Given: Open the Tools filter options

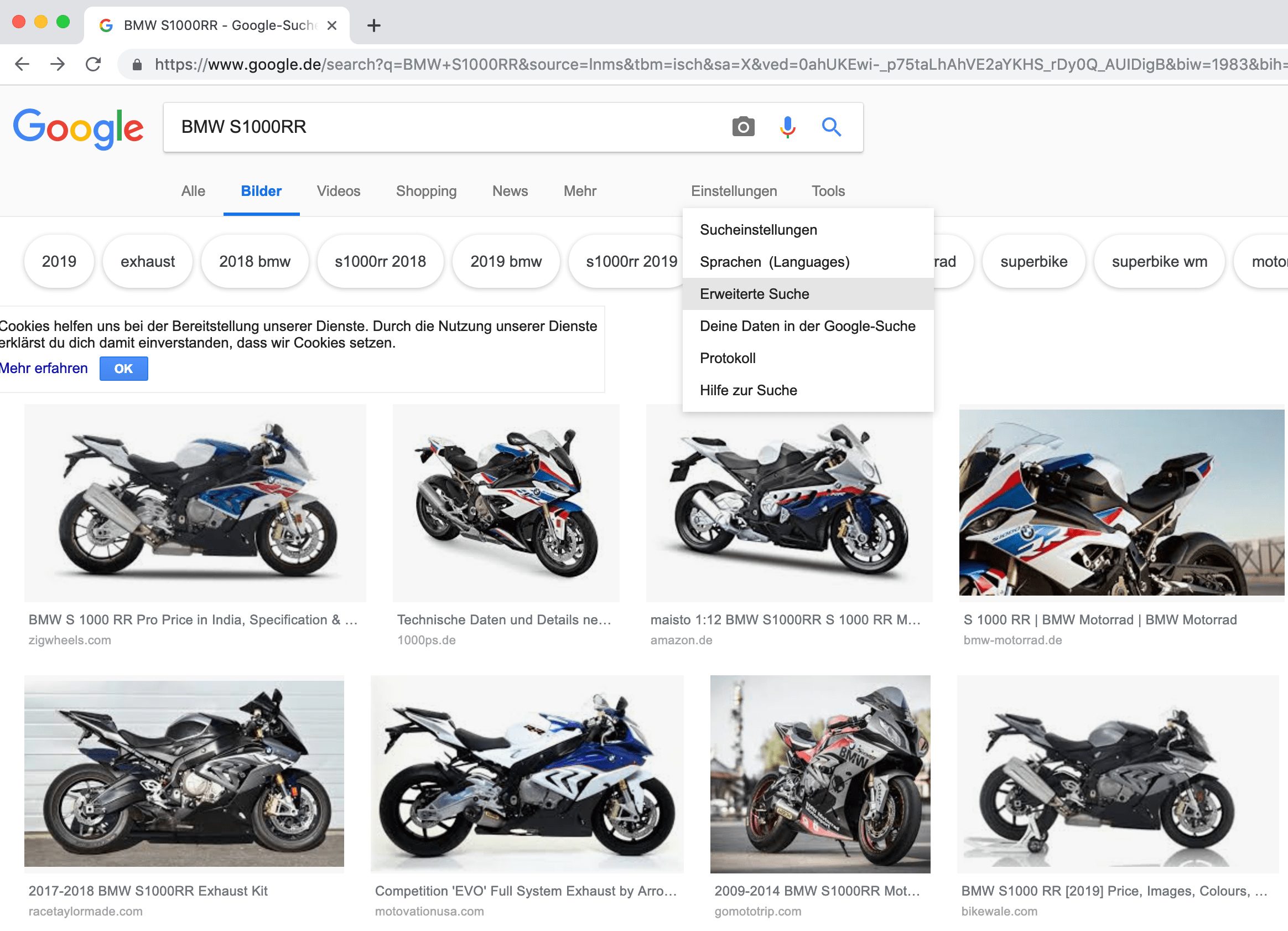Looking at the screenshot, I should coord(828,191).
